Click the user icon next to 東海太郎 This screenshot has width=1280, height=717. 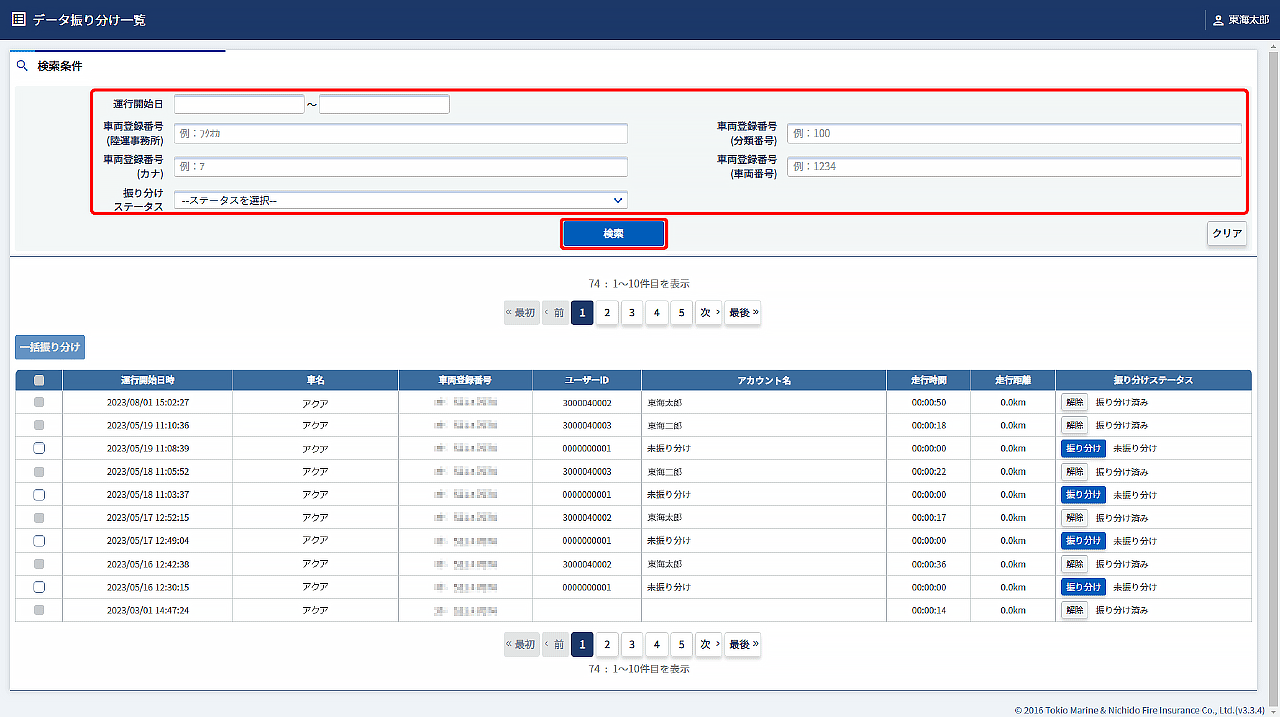[x=1217, y=20]
